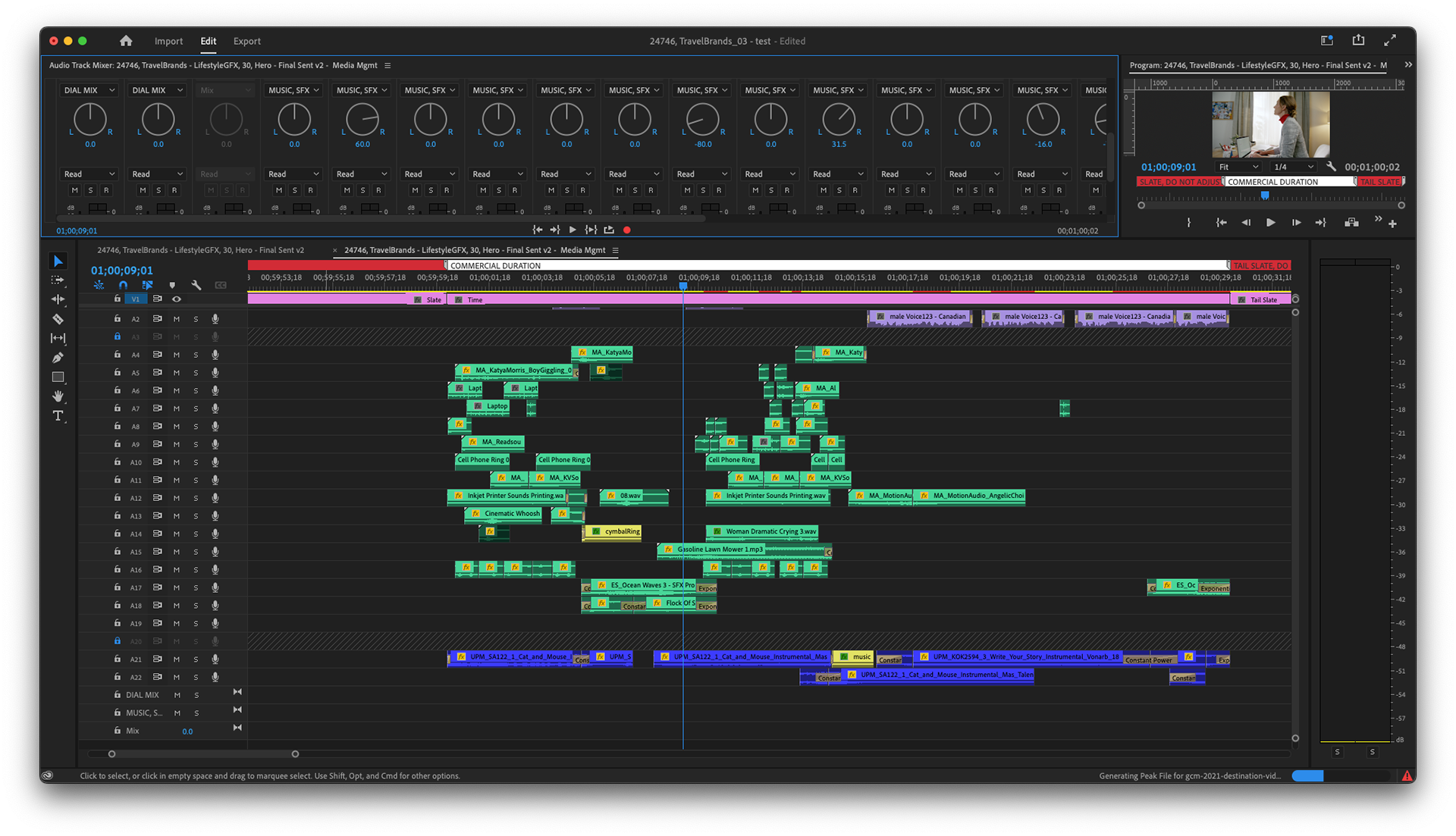The image size is (1456, 836).
Task: Click the Program monitor playhead marker
Action: (1265, 196)
